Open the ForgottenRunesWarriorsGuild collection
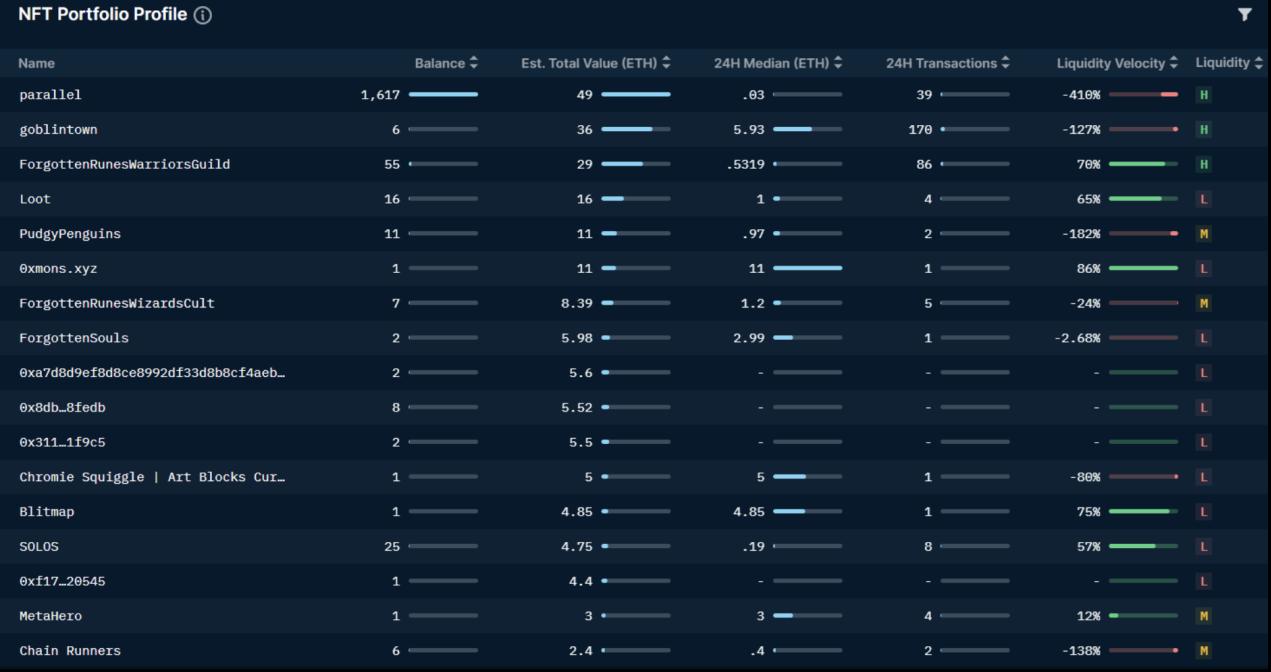The width and height of the screenshot is (1271, 672). click(125, 164)
